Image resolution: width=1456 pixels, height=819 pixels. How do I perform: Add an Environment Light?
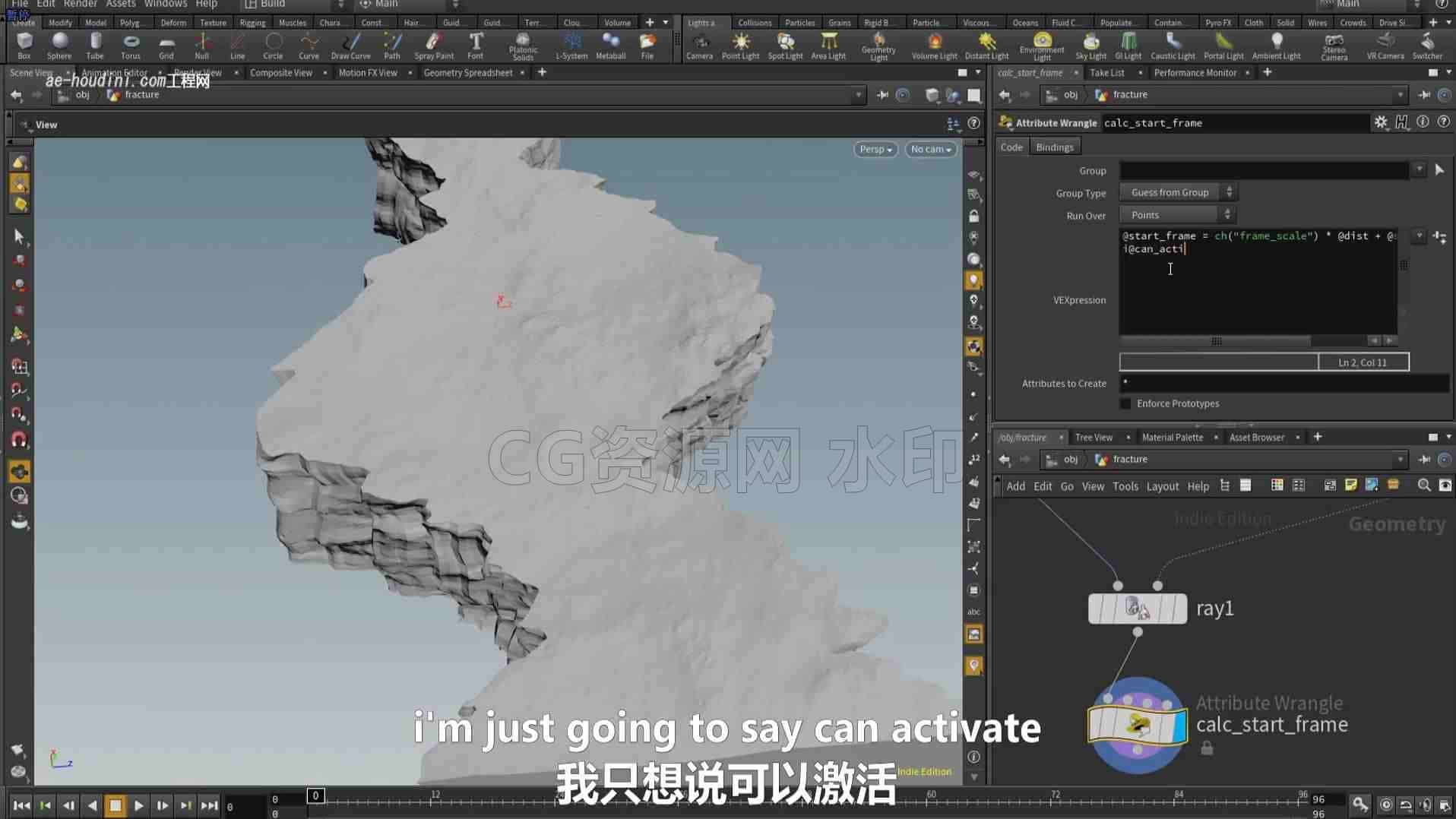point(1042,46)
